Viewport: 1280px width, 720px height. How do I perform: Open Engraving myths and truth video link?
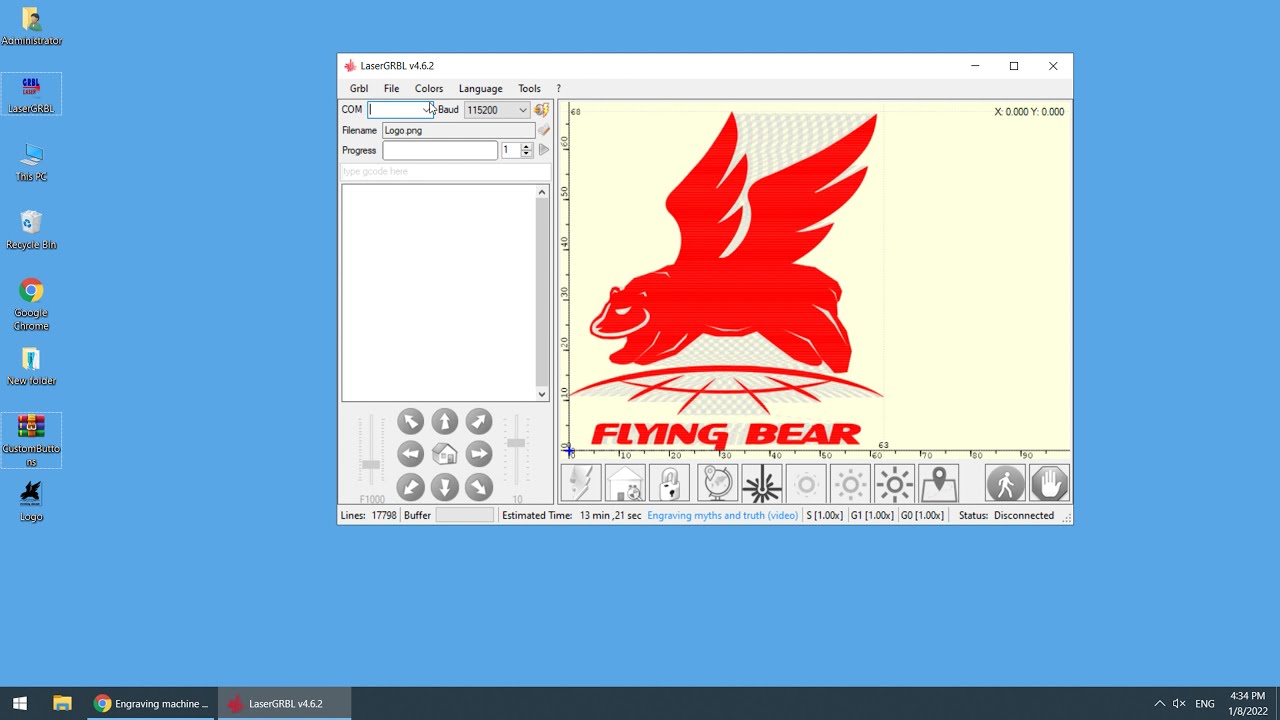[722, 515]
